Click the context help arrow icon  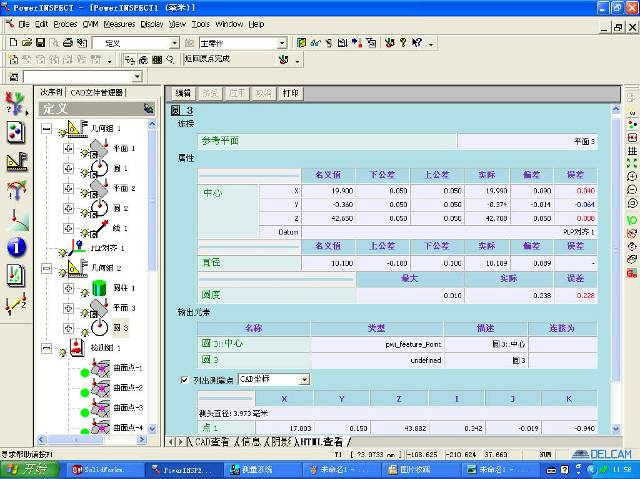coord(416,42)
